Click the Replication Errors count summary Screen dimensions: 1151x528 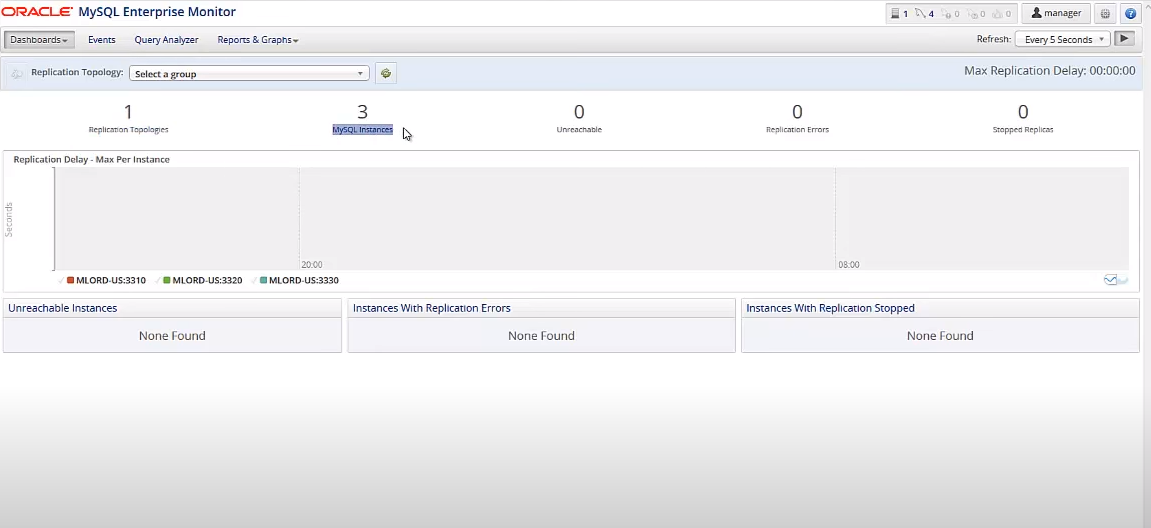click(x=797, y=119)
